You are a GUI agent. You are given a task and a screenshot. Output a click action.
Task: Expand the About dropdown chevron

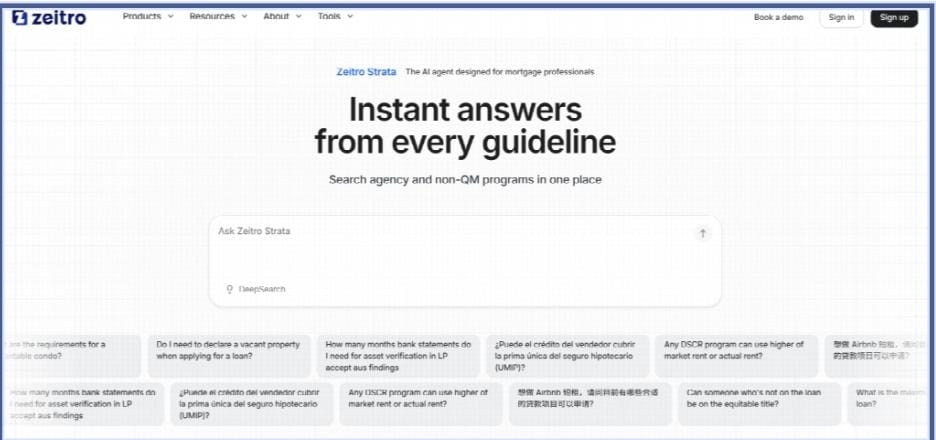pos(298,17)
